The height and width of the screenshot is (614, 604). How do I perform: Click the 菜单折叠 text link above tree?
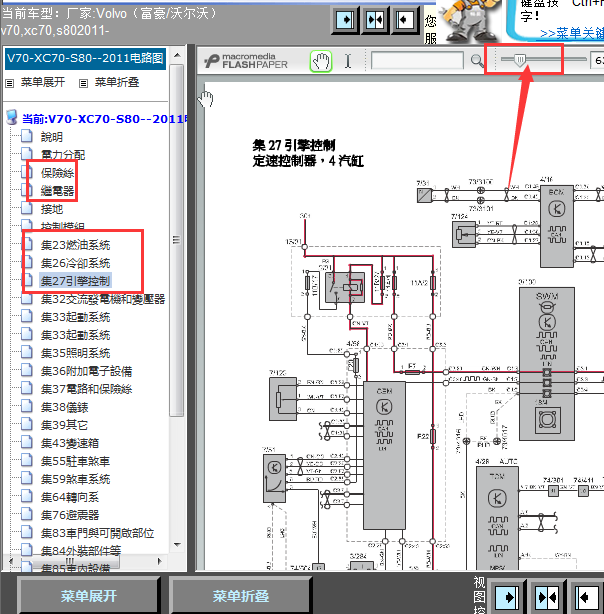117,82
